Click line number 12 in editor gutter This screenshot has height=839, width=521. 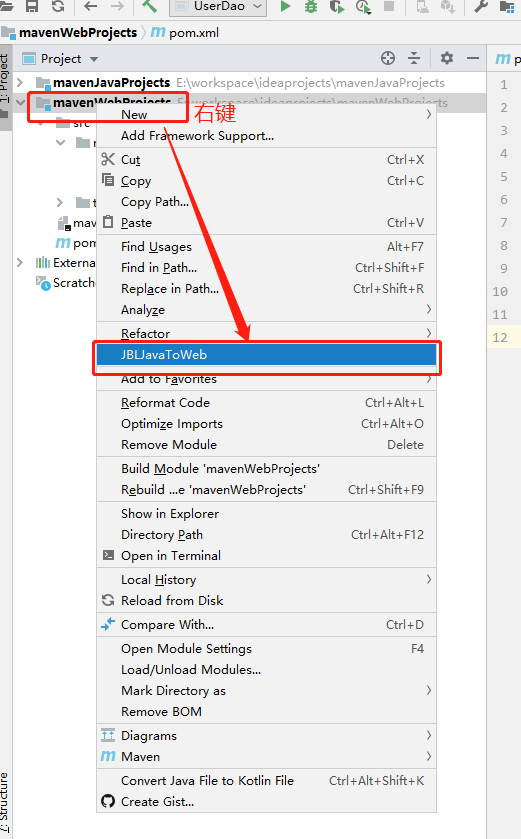(x=500, y=338)
